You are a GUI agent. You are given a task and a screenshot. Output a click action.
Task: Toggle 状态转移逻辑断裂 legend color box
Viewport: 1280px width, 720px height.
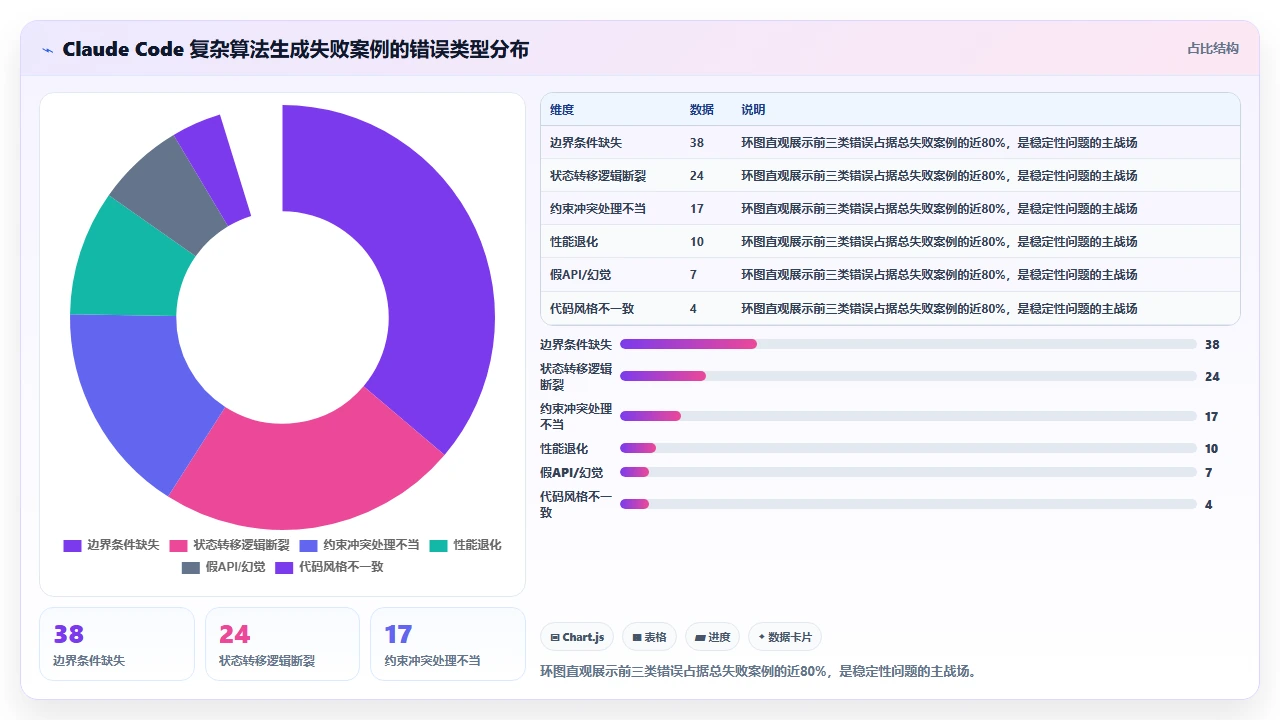click(179, 546)
